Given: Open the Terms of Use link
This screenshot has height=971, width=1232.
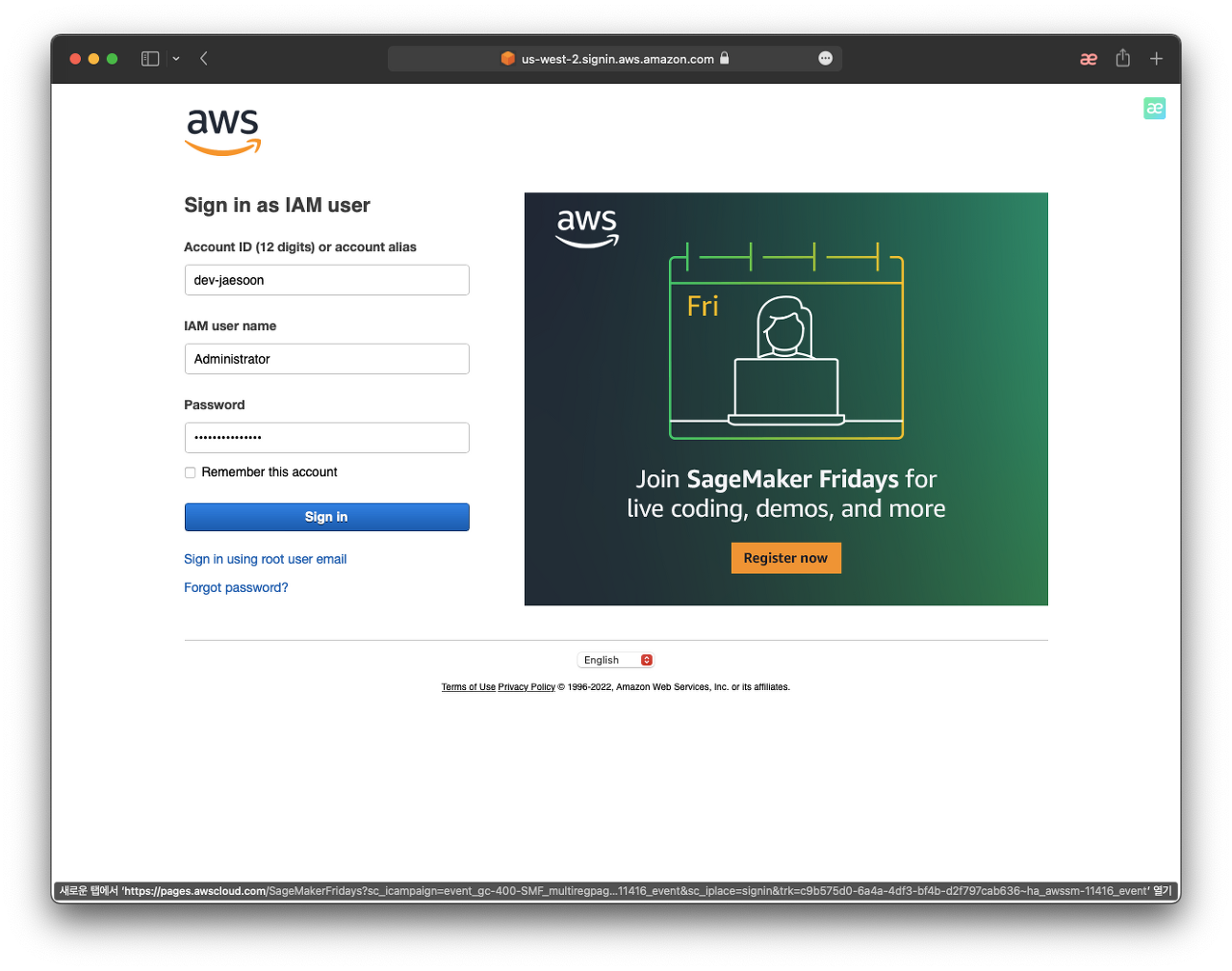Looking at the screenshot, I should click(x=469, y=687).
